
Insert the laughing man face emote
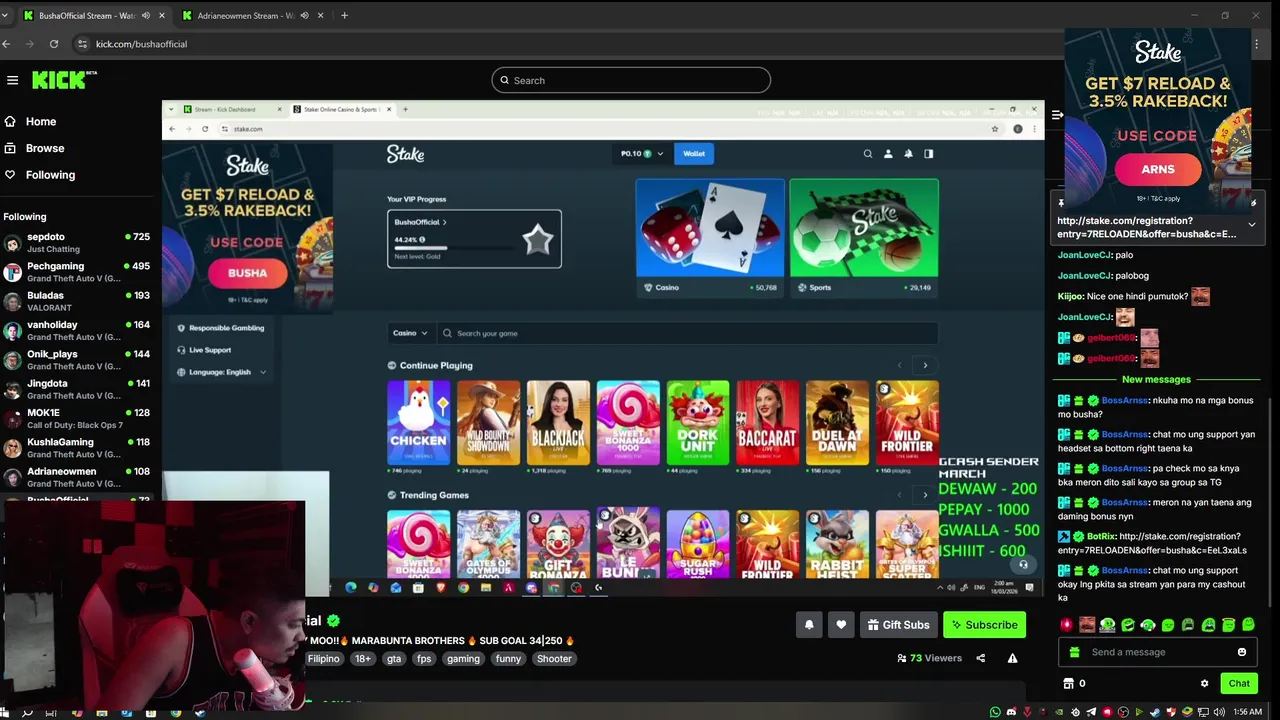click(x=1087, y=625)
